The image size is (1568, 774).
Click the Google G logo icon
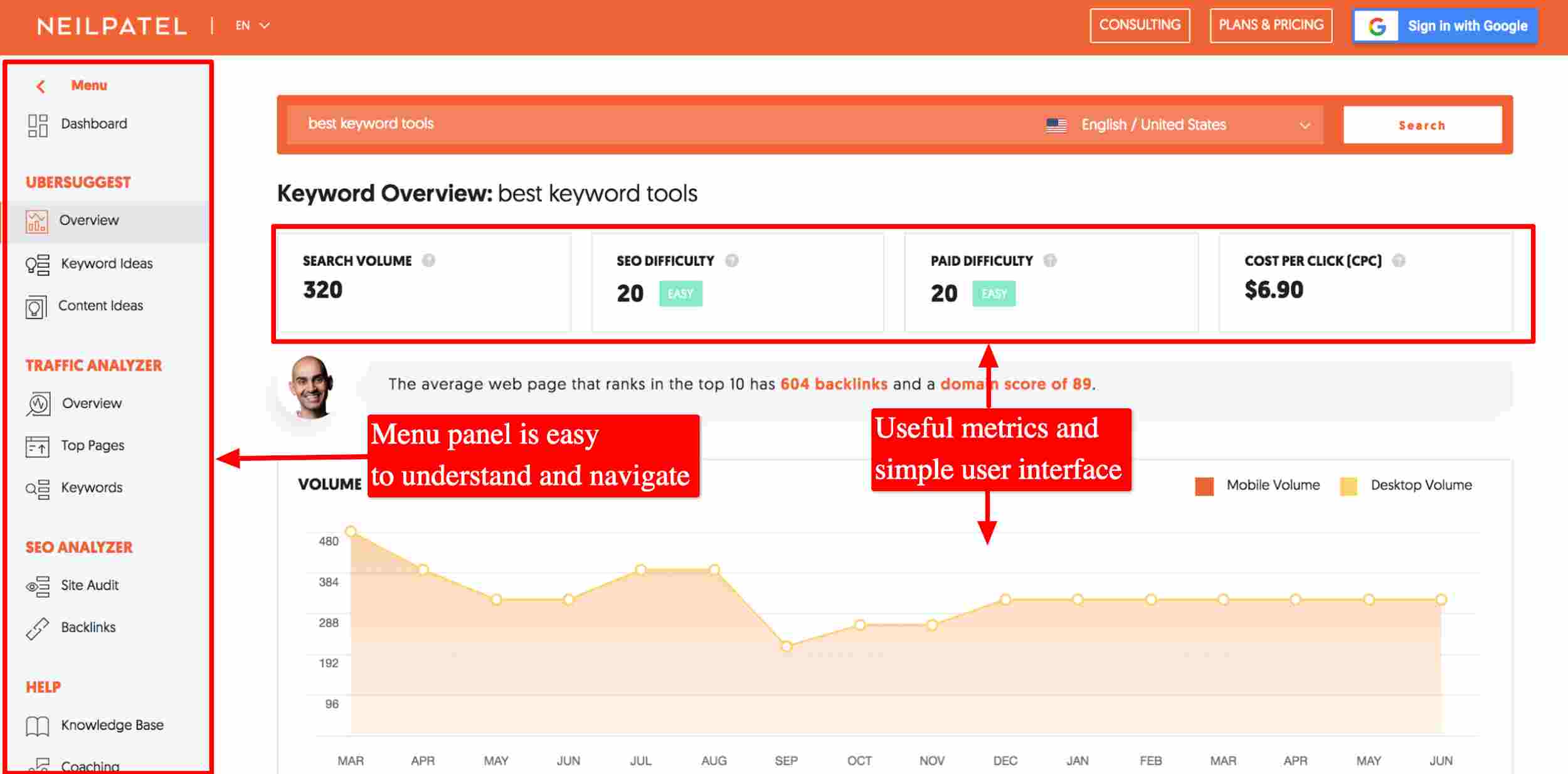[1377, 26]
